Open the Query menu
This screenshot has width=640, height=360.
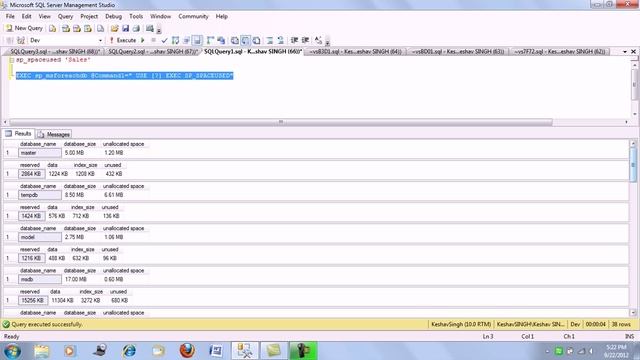pyautogui.click(x=65, y=16)
